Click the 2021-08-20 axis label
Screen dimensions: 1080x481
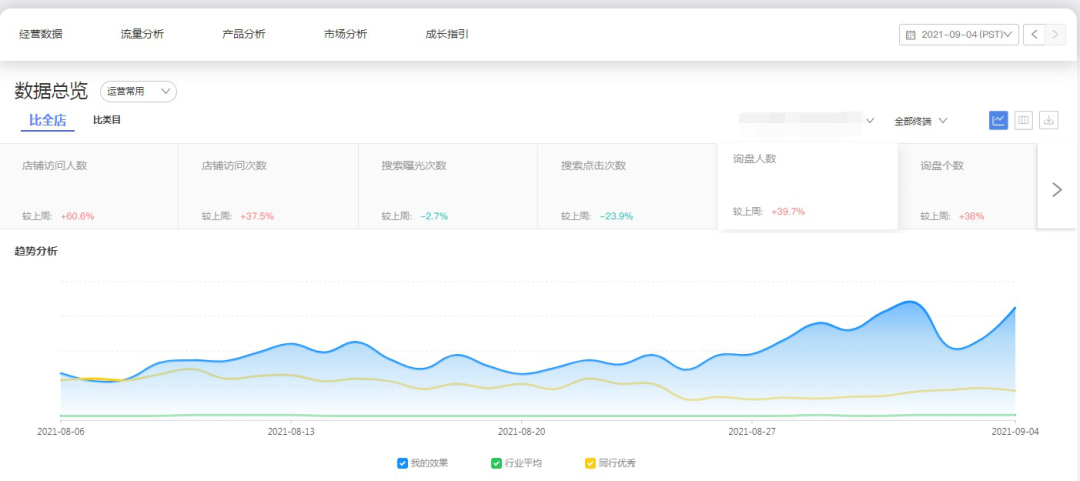click(x=521, y=431)
